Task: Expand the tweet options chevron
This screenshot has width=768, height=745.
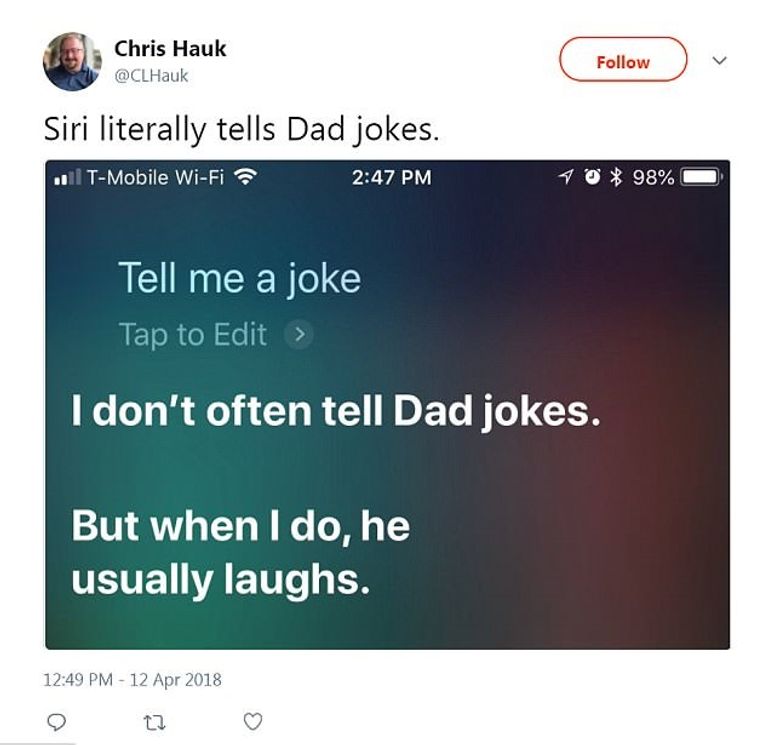Action: pos(719,61)
